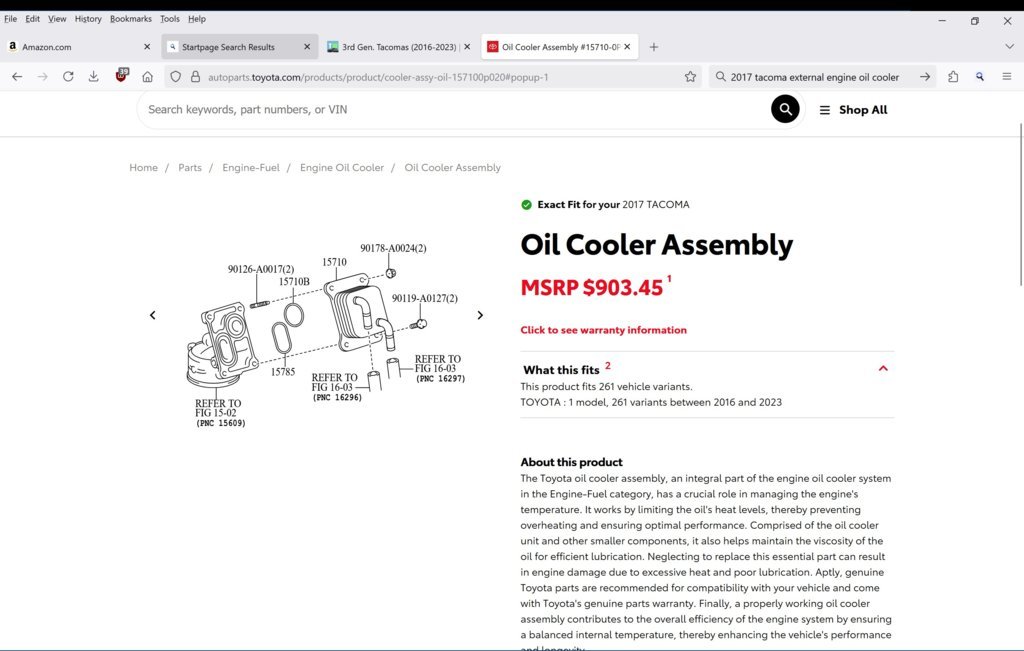This screenshot has width=1024, height=651.
Task: Open the Shop All menu
Action: point(854,110)
